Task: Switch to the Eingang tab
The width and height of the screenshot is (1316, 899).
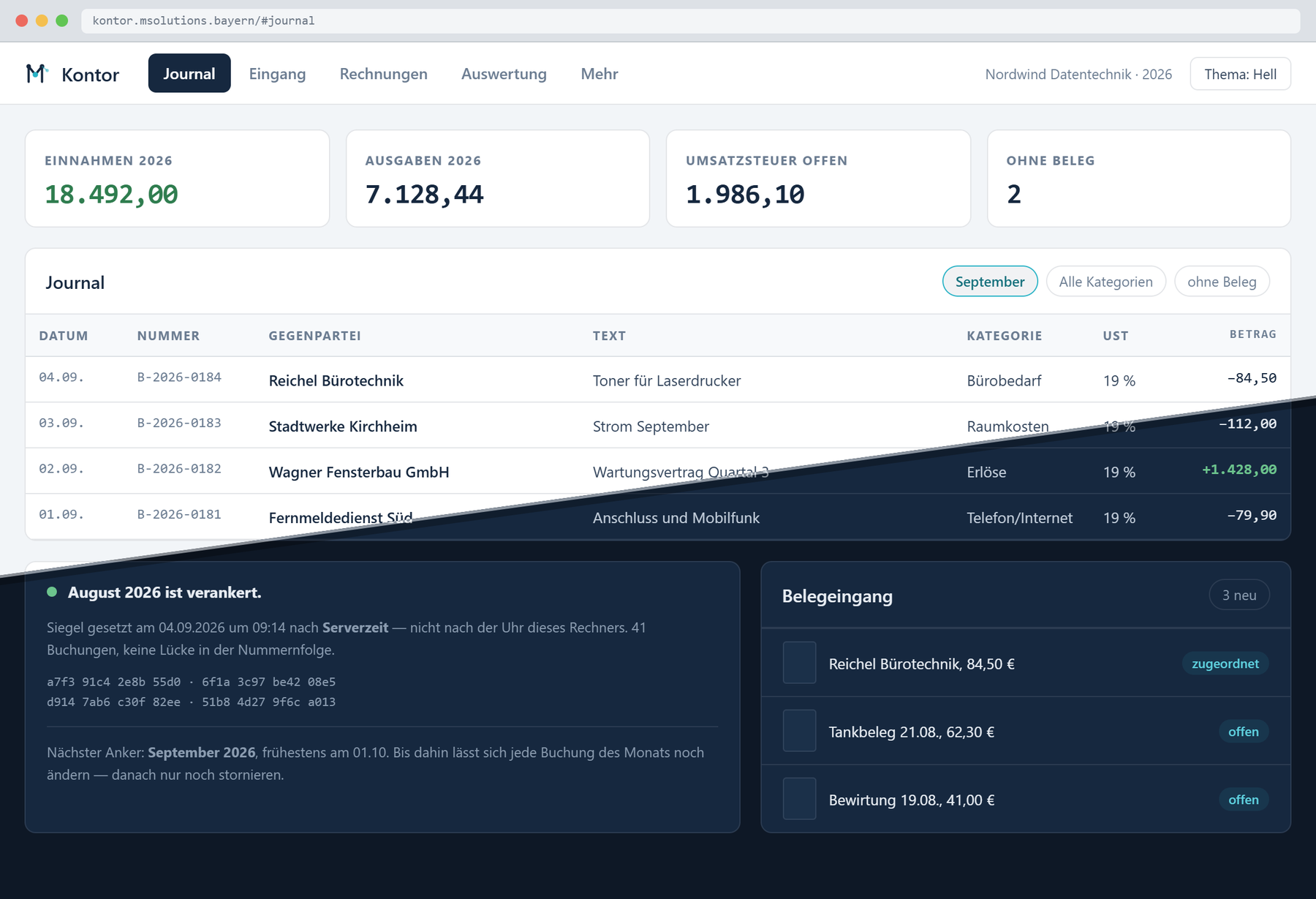Action: [277, 74]
